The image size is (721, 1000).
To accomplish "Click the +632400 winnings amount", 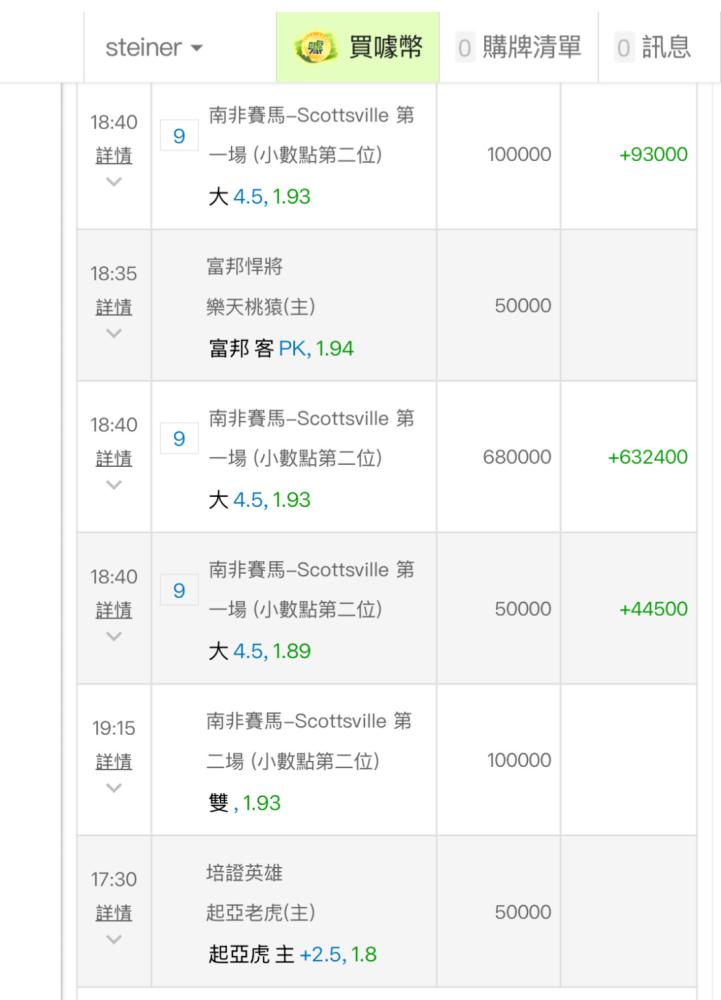I will (x=647, y=457).
